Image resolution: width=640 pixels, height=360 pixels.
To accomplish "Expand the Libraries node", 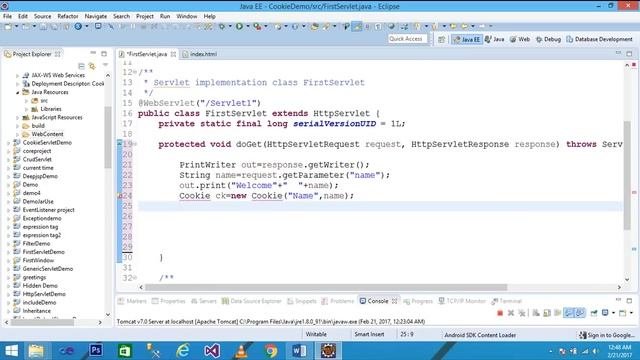I will coord(26,109).
